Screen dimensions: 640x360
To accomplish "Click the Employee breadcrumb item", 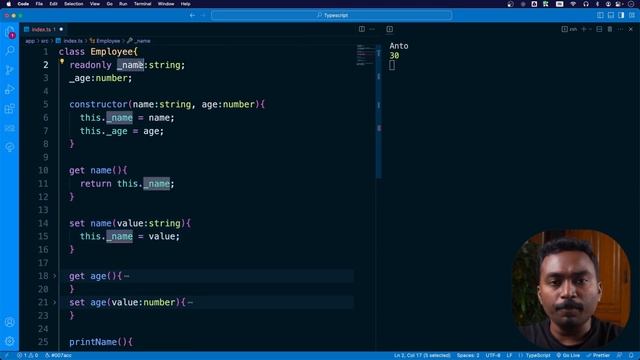I will coord(105,41).
